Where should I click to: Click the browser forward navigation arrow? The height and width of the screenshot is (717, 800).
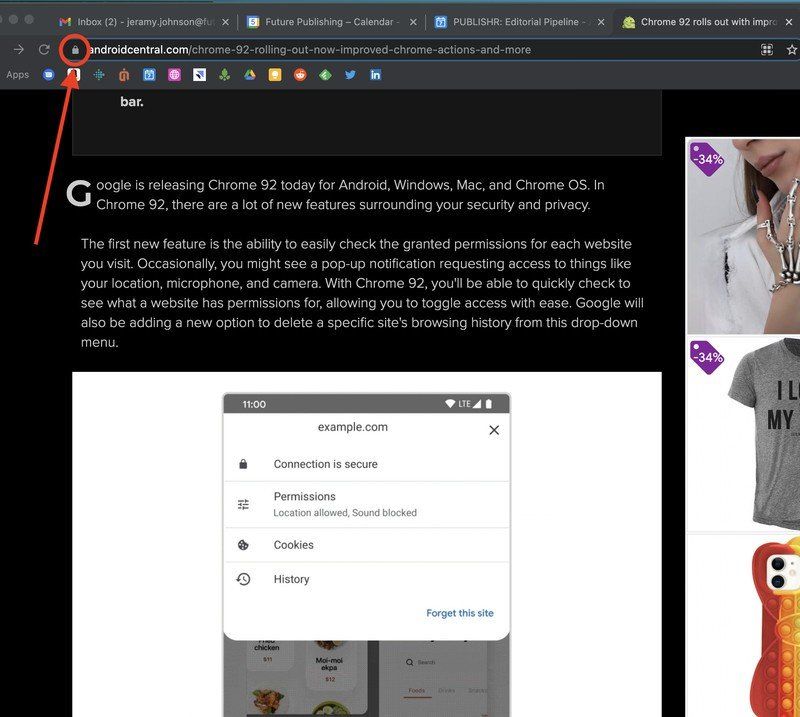click(x=18, y=48)
